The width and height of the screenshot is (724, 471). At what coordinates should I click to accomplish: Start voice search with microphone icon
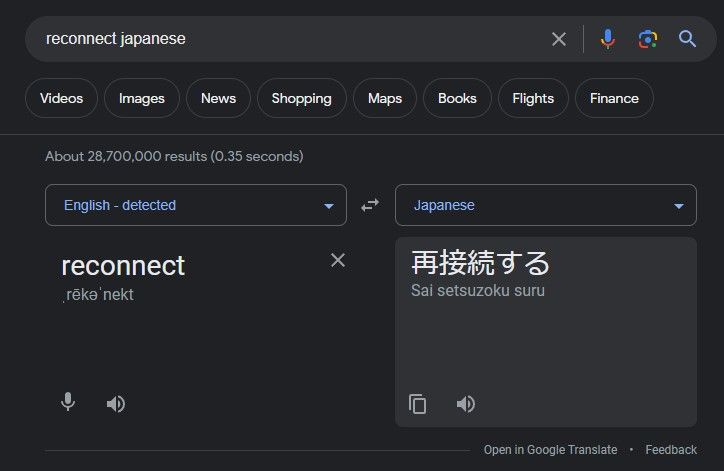coord(607,39)
